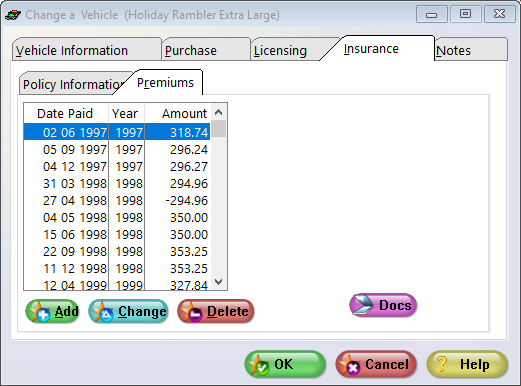Viewport: 521px width, 386px height.
Task: Click the 327.84 amount cell
Action: (x=178, y=284)
